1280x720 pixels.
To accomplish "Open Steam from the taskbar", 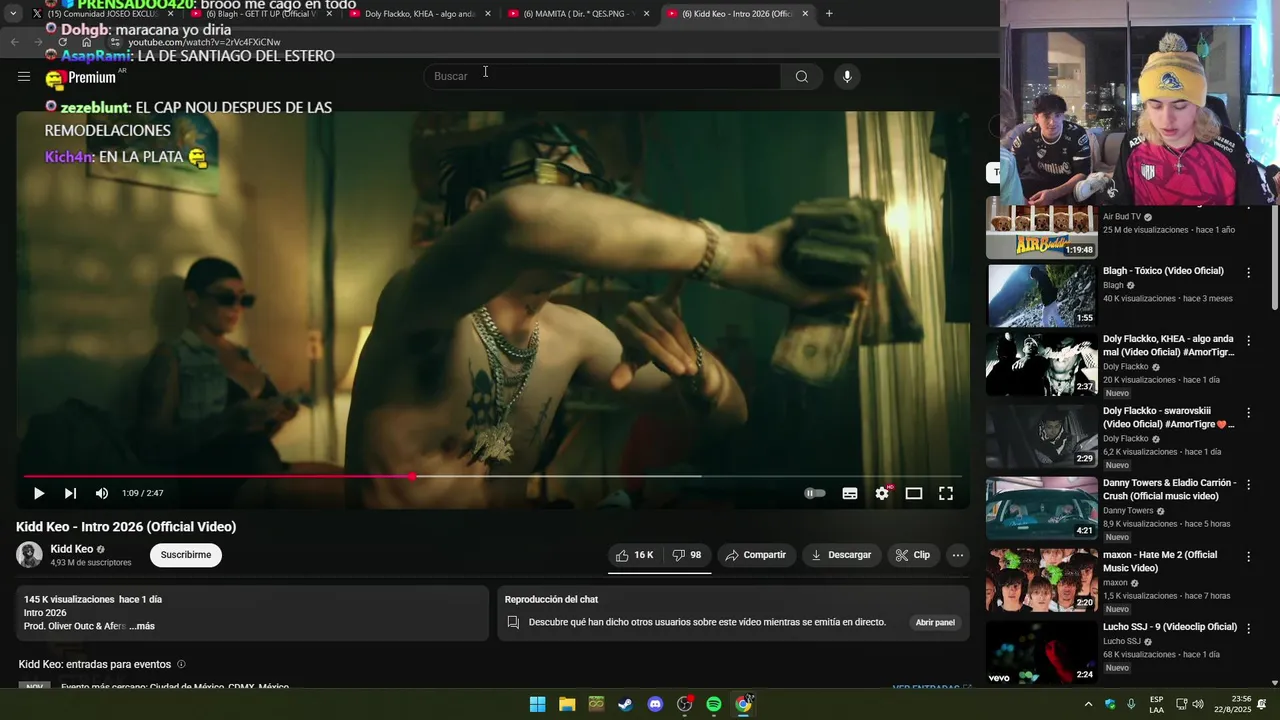I will pos(625,704).
